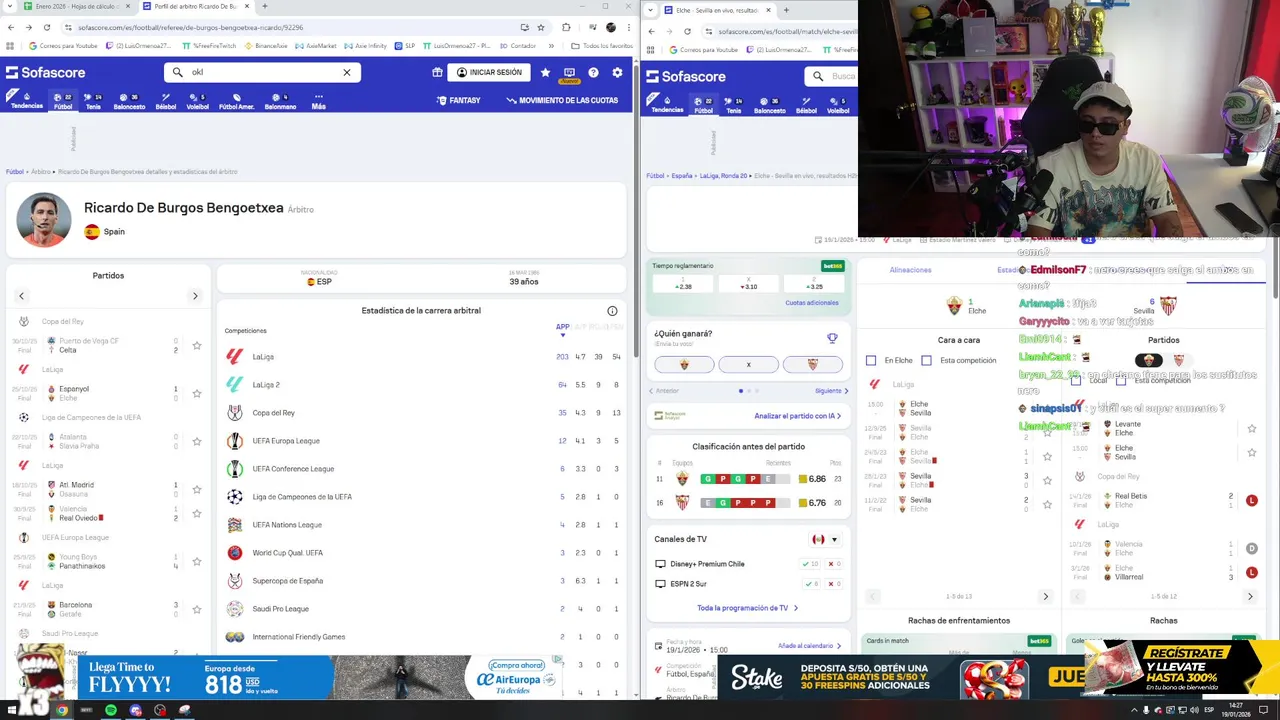Bookmark the page with the Chrome star icon
Image resolution: width=1280 pixels, height=720 pixels.
click(x=541, y=27)
